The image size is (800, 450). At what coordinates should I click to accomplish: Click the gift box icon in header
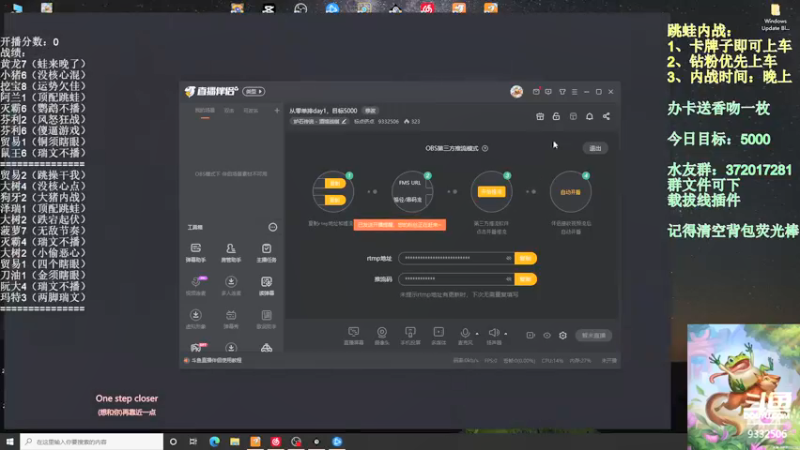tap(540, 116)
